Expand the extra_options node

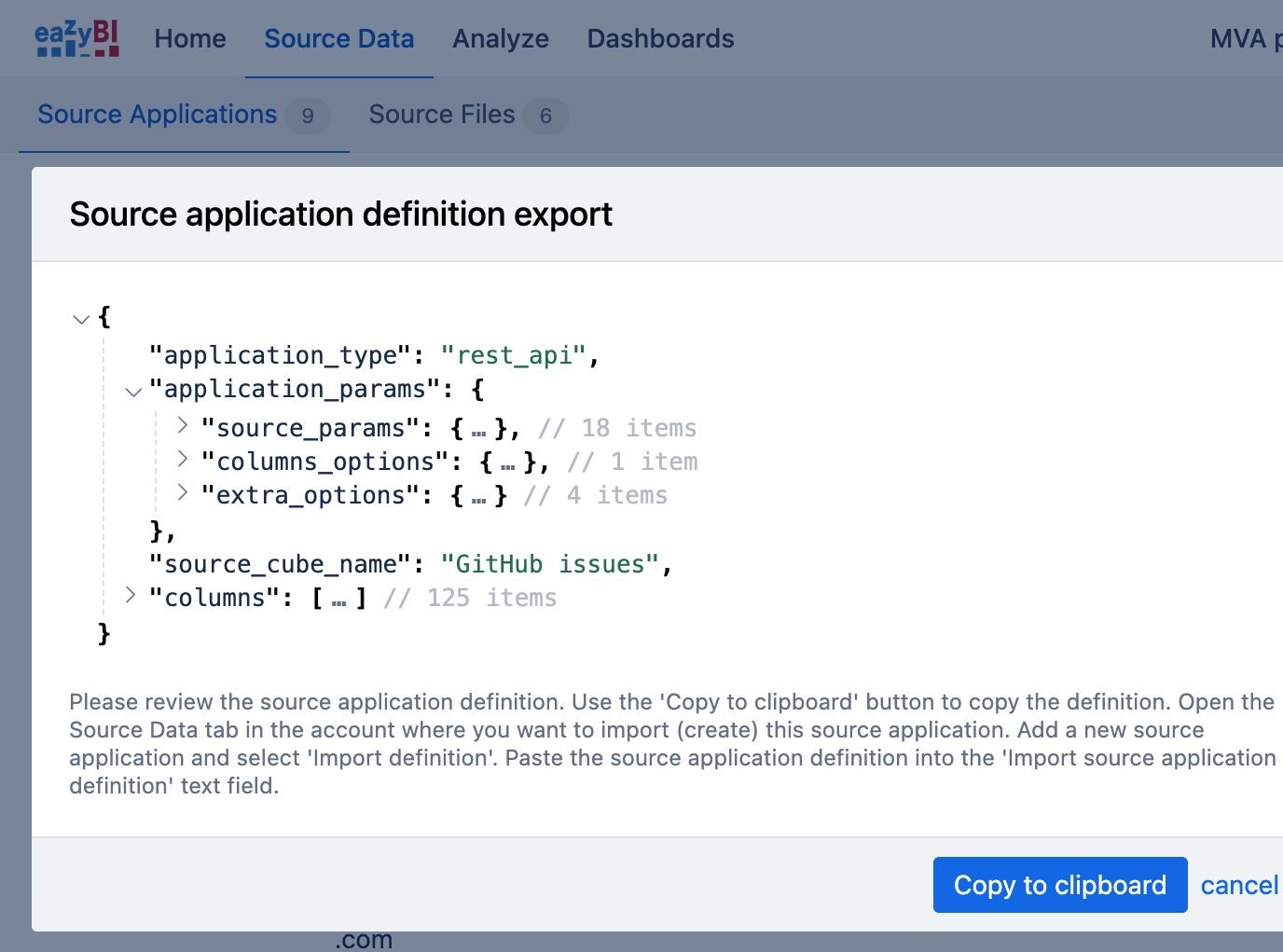183,492
